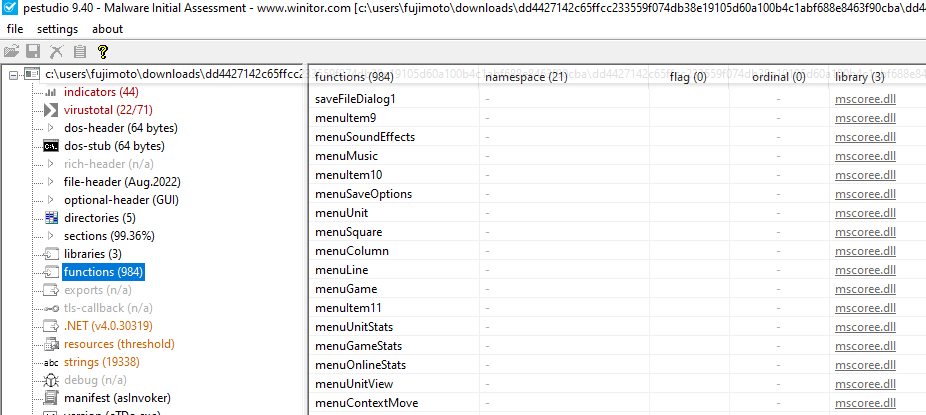
Task: Click the file root node icon
Action: coord(32,74)
